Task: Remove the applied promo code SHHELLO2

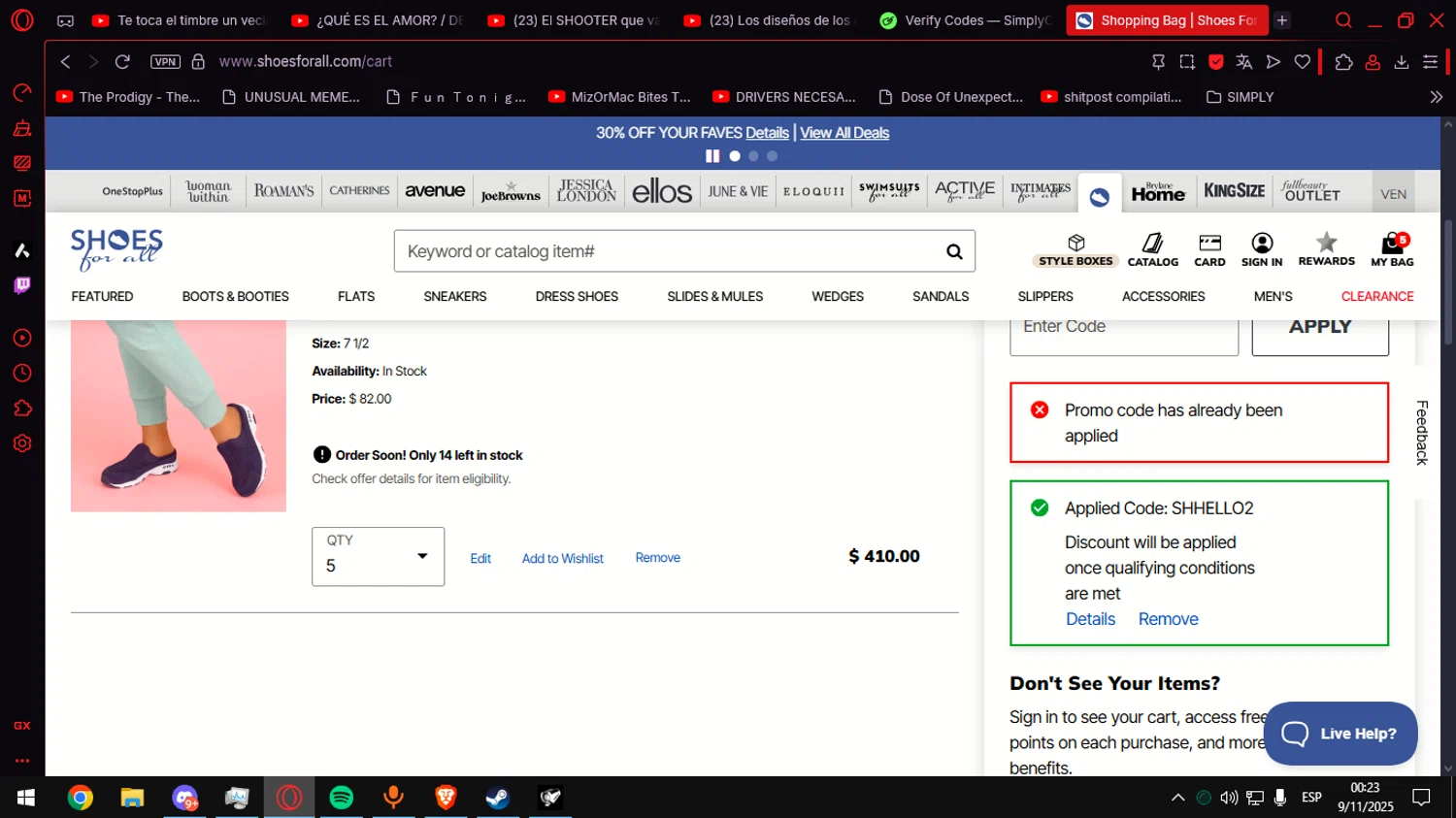Action: tap(1168, 619)
